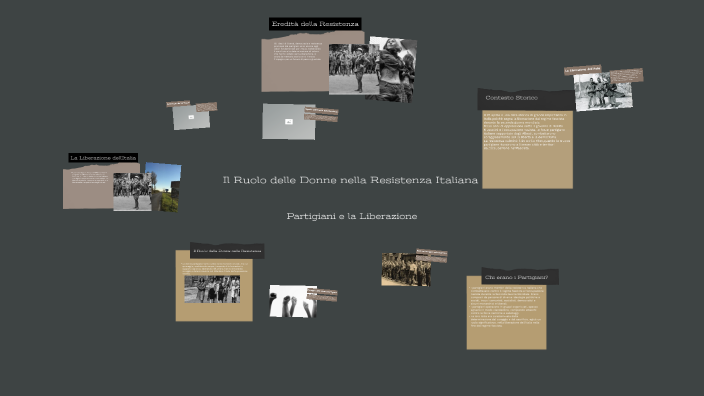Image resolution: width=704 pixels, height=396 pixels.
Task: Click the brown title label beside raised fists photo
Action: click(322, 292)
